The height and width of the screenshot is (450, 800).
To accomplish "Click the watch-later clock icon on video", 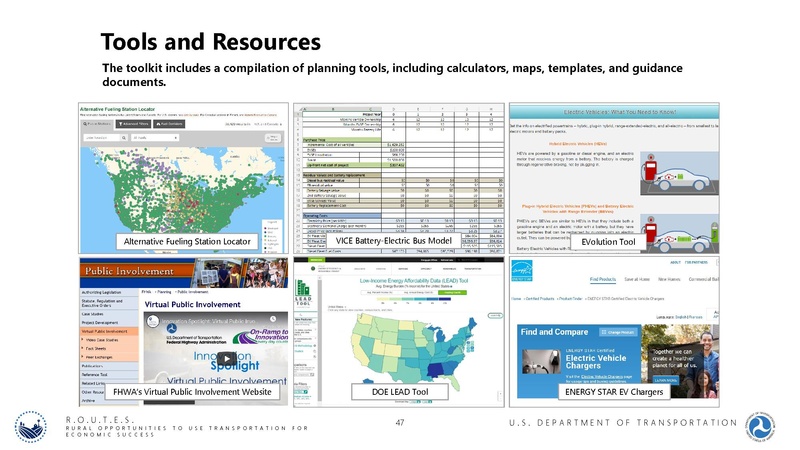I will click(x=273, y=319).
